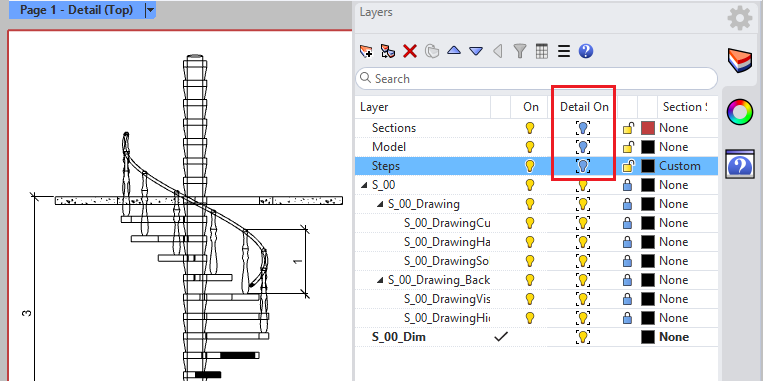Open the layer filter funnel icon
This screenshot has height=381, width=763.
(520, 51)
